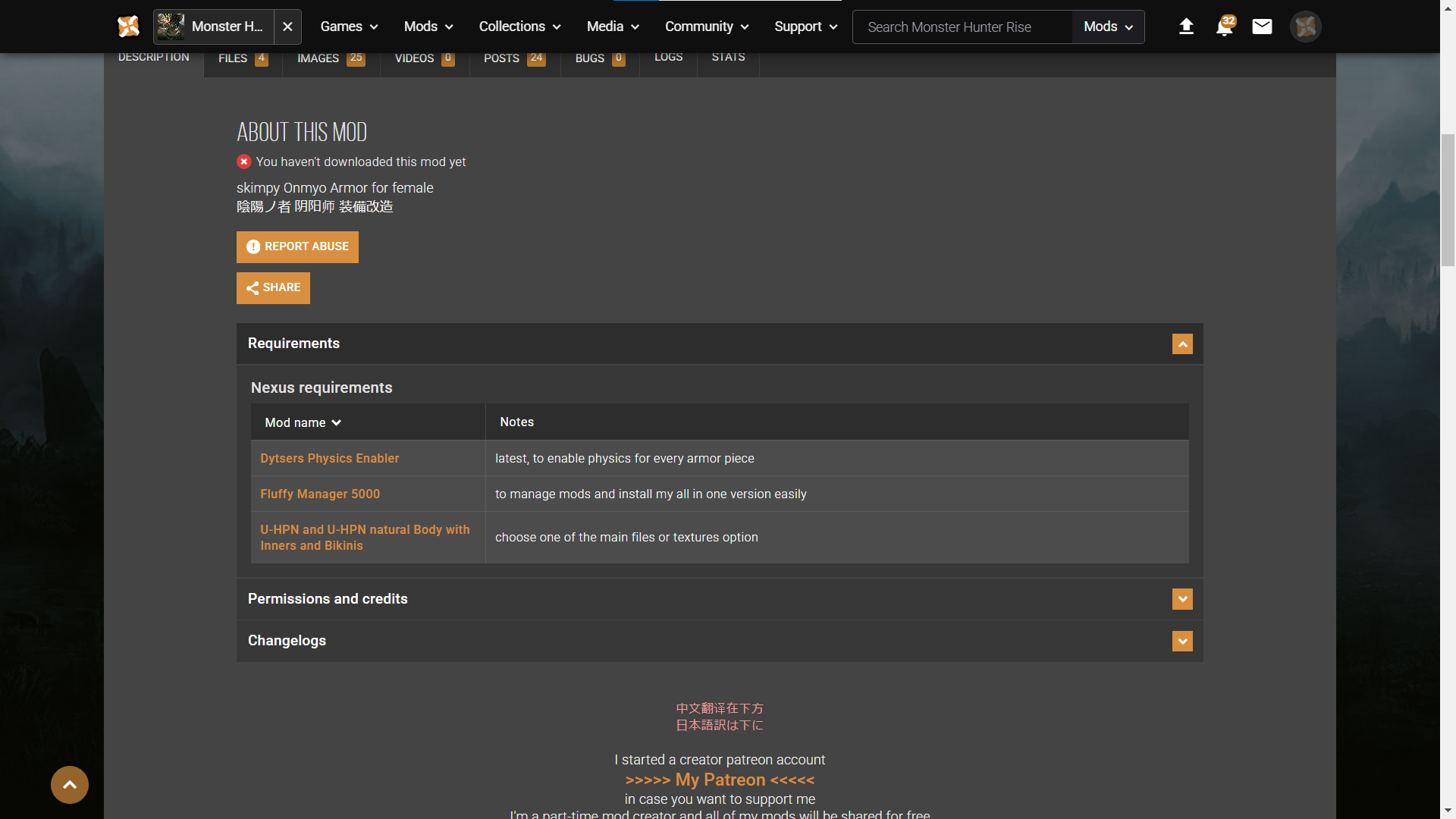
Task: Expand the Collections menu
Action: [x=519, y=27]
